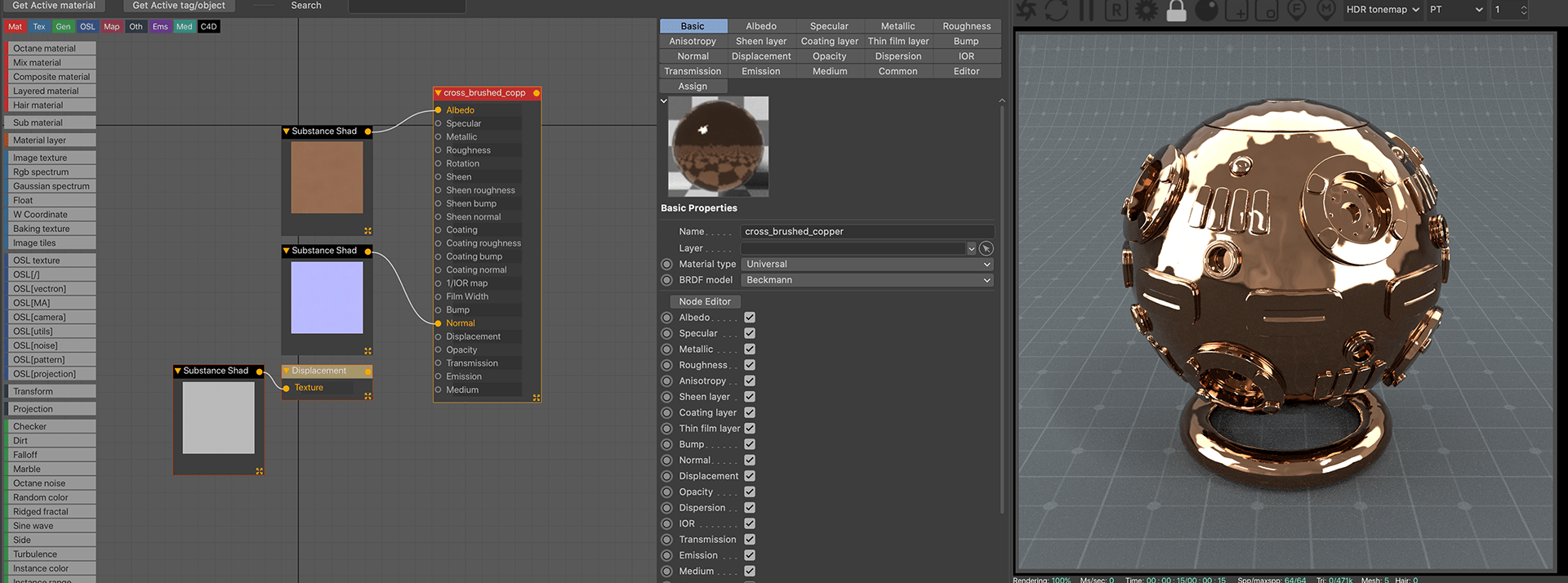1568x583 pixels.
Task: Open render settings gear icon
Action: (x=1147, y=11)
